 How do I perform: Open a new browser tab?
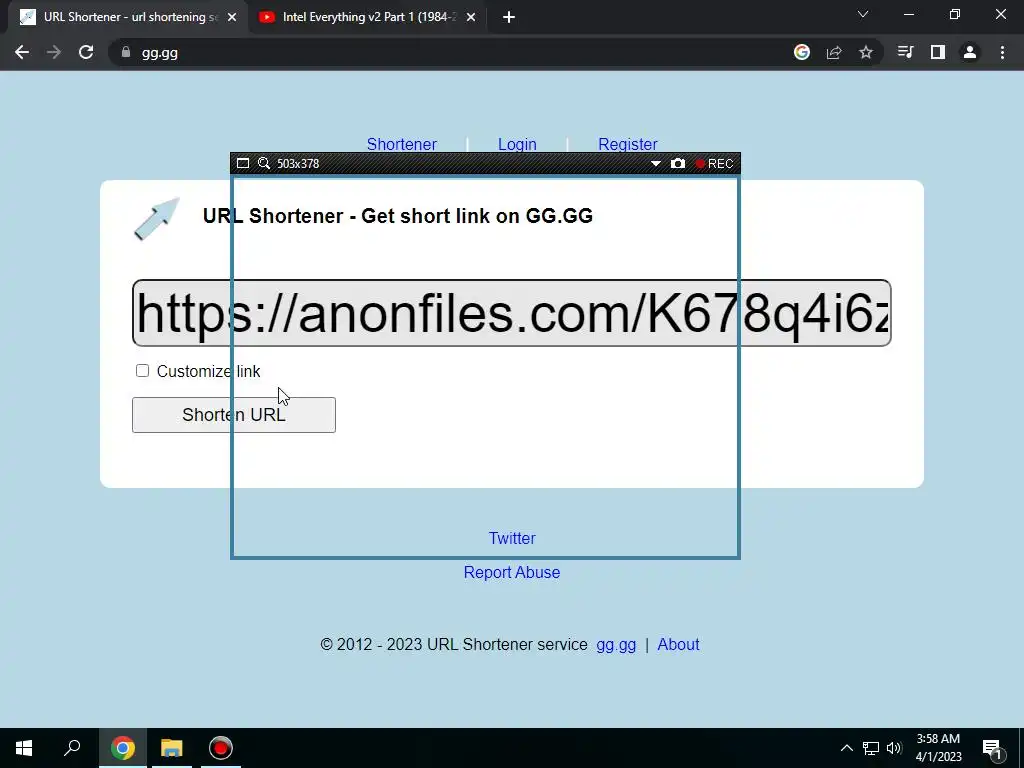pos(509,18)
